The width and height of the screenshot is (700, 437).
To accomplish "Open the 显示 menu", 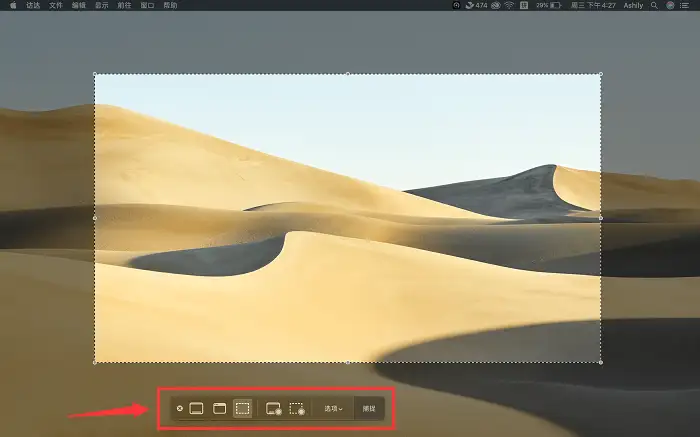I will [101, 5].
